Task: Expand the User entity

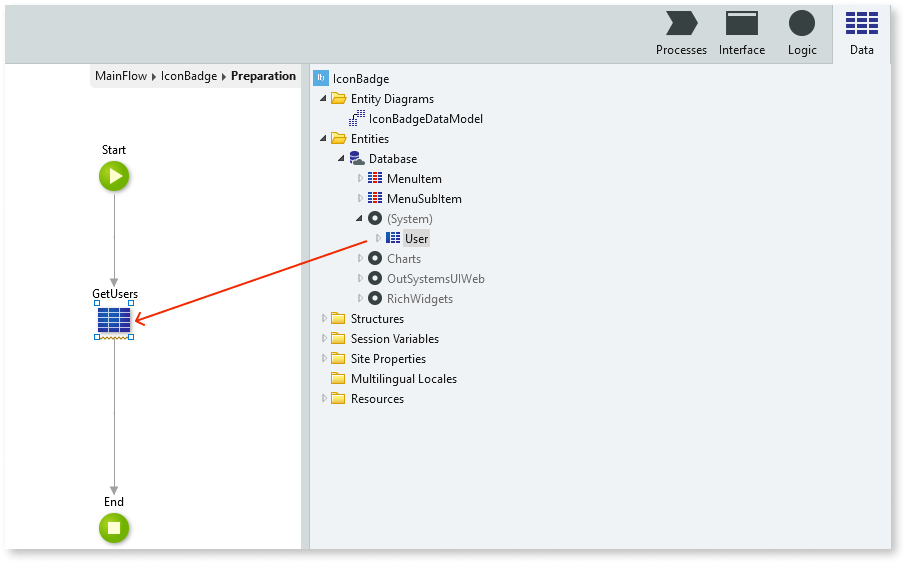Action: [x=378, y=238]
